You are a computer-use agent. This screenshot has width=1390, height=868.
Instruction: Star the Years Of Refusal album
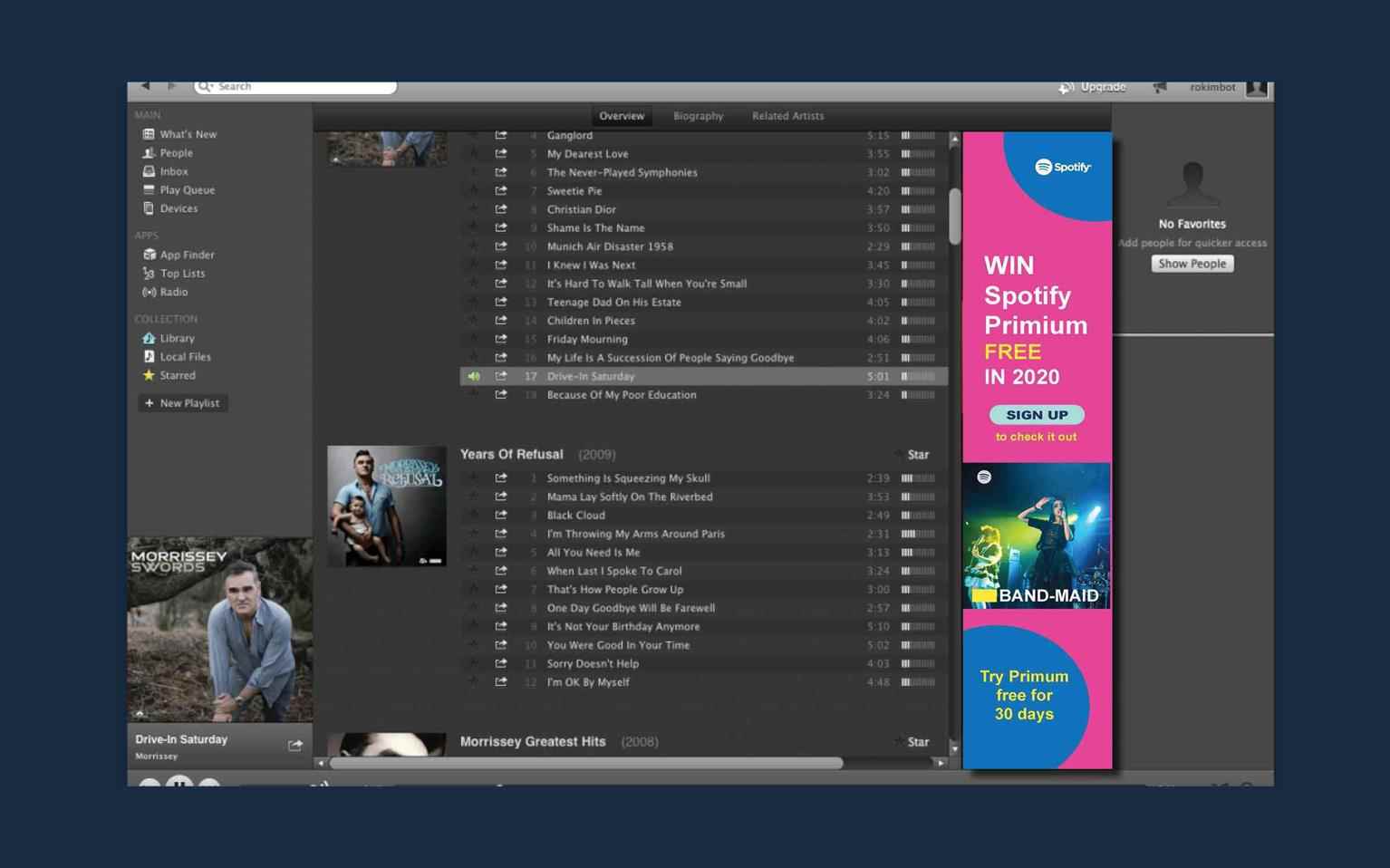(912, 454)
